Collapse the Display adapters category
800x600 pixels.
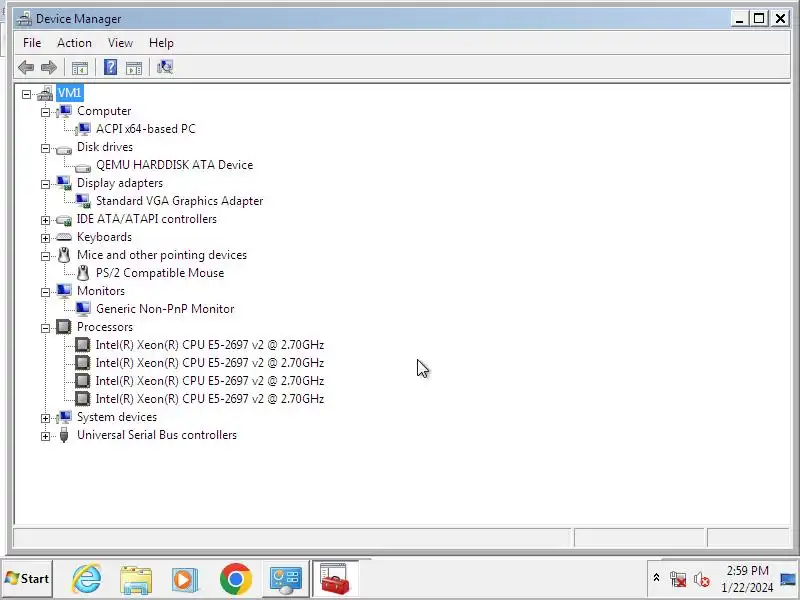(x=45, y=184)
